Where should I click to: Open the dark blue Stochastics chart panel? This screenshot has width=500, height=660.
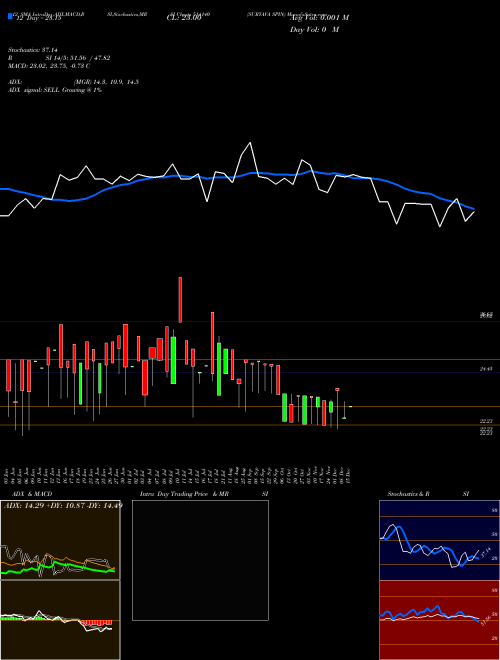coord(439,540)
